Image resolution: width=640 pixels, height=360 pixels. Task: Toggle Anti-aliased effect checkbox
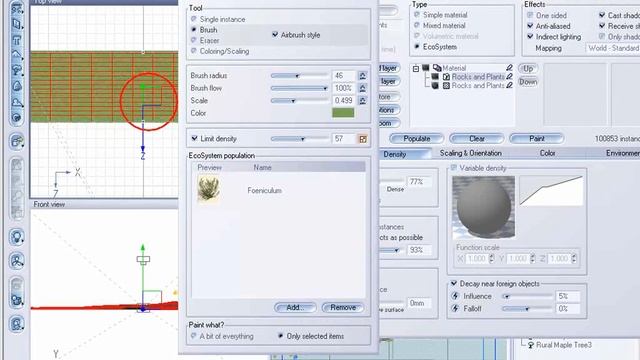[530, 26]
